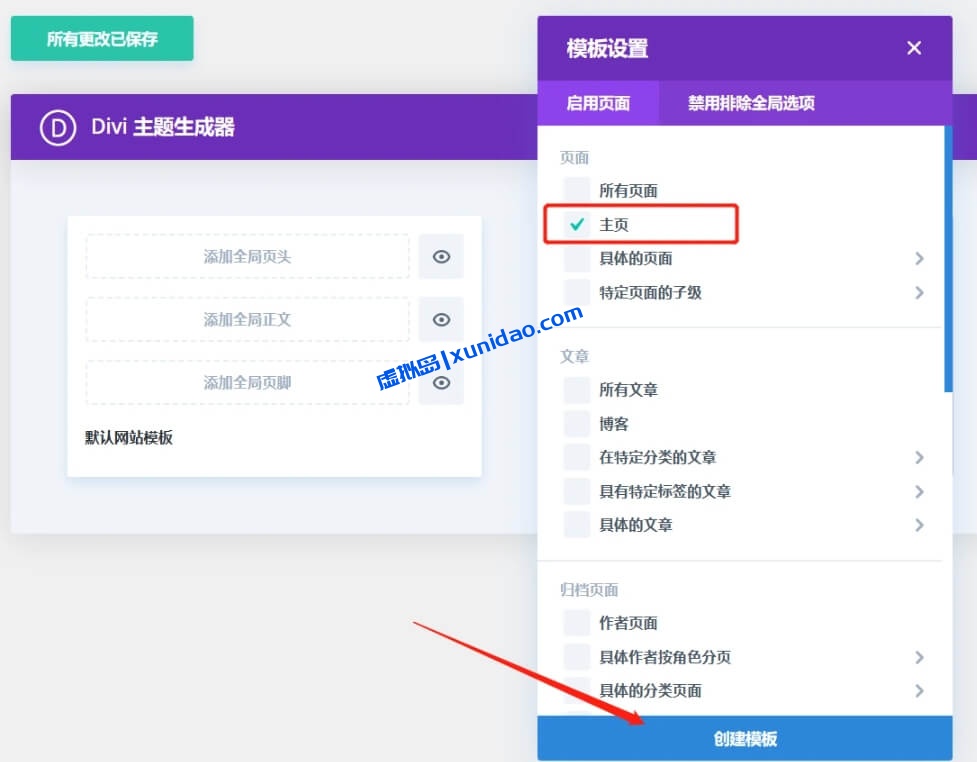Expand 具体的页面 with its chevron
This screenshot has width=977, height=762.
[919, 258]
